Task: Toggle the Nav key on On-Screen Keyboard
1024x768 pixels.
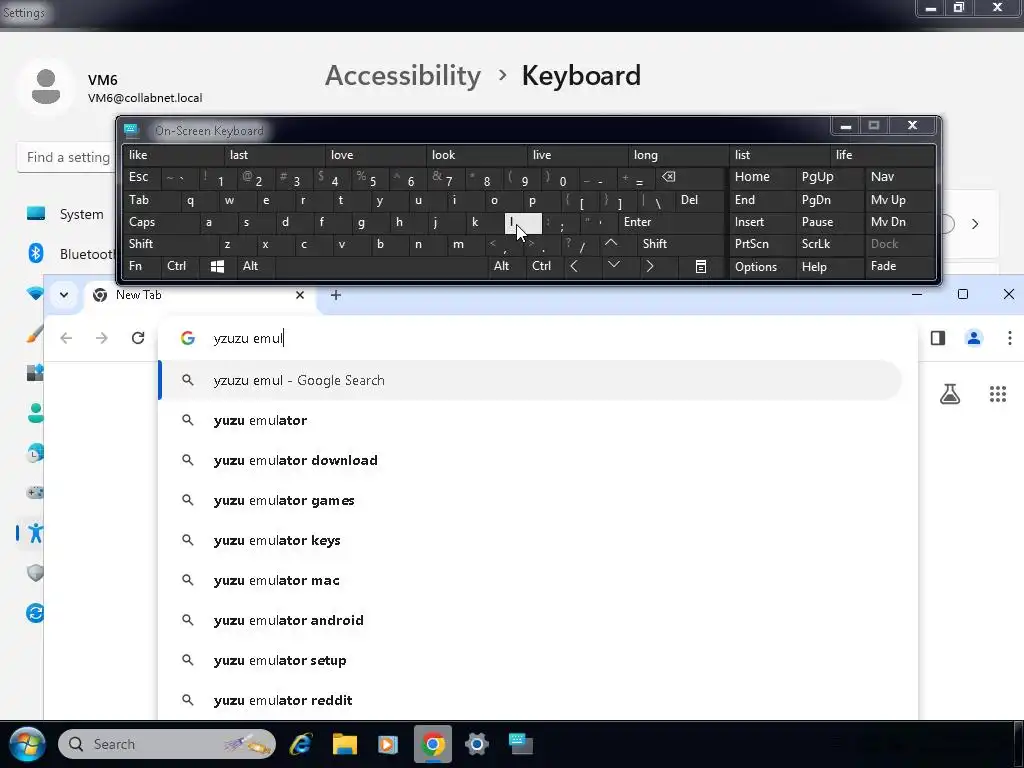Action: [900, 177]
